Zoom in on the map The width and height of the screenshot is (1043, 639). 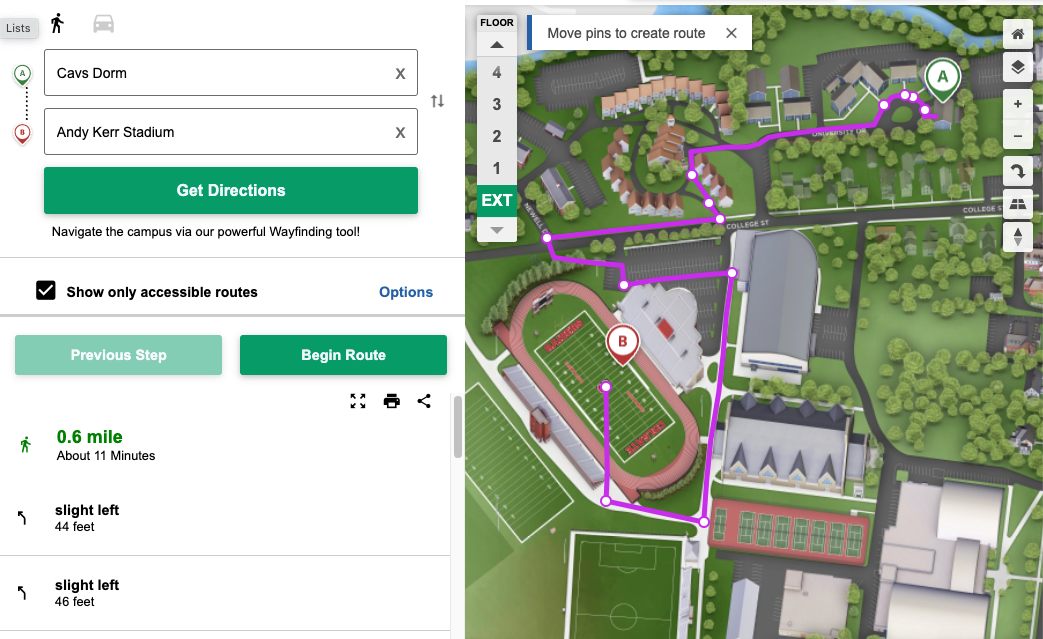pyautogui.click(x=1018, y=104)
